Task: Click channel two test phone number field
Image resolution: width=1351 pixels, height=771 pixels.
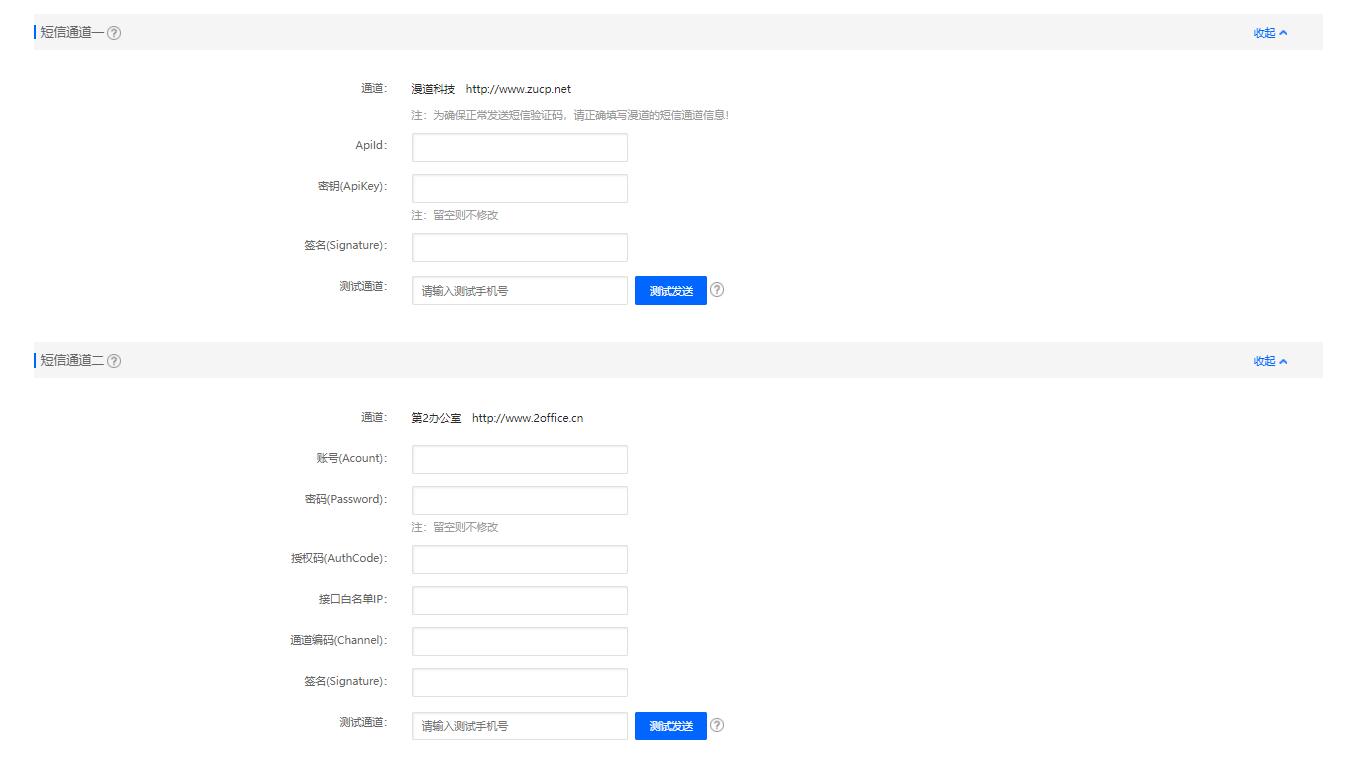Action: [520, 725]
